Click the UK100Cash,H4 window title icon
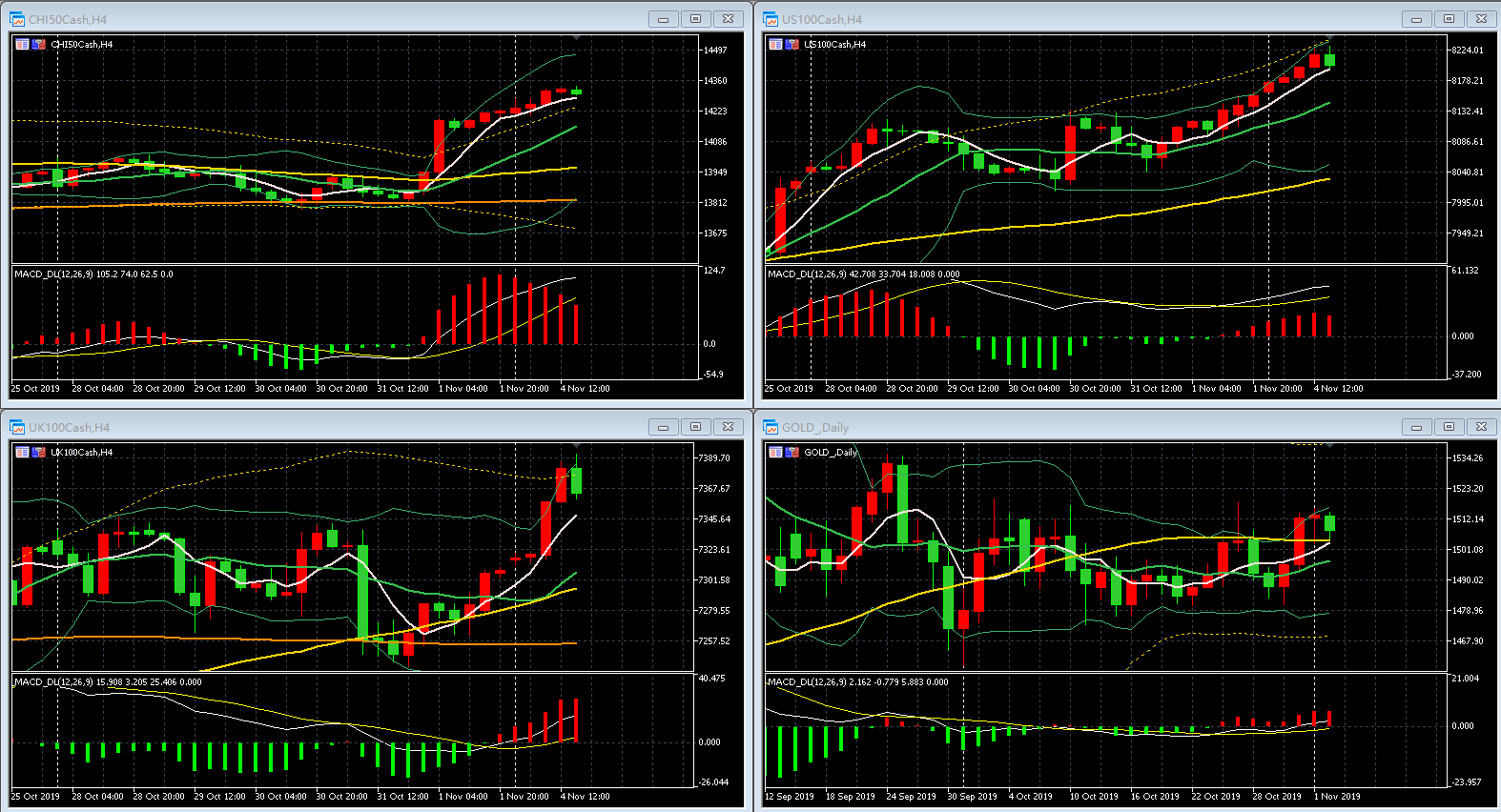The height and width of the screenshot is (812, 1501). point(17,427)
